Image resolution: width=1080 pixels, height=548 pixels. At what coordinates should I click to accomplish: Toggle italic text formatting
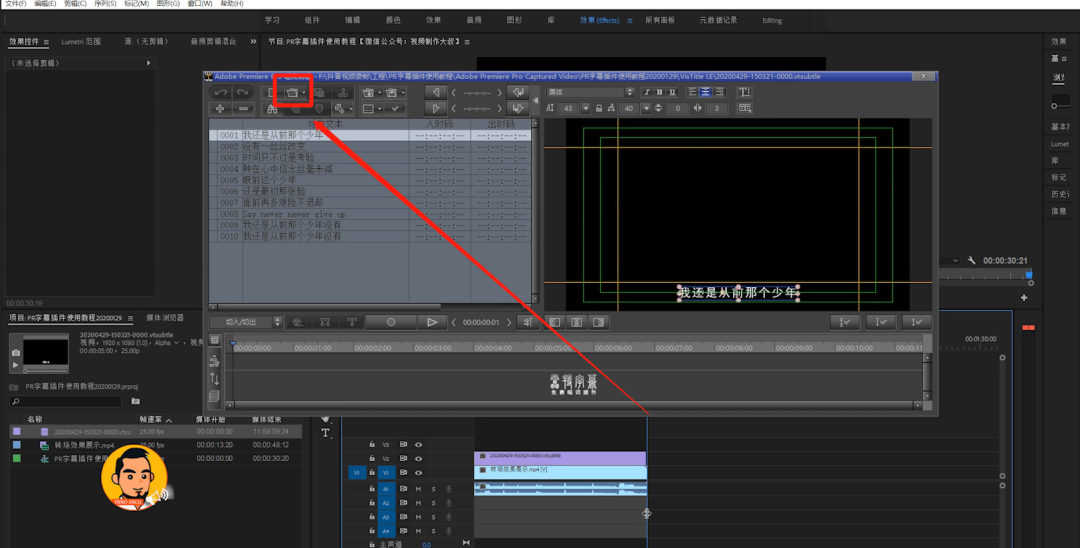(x=646, y=92)
